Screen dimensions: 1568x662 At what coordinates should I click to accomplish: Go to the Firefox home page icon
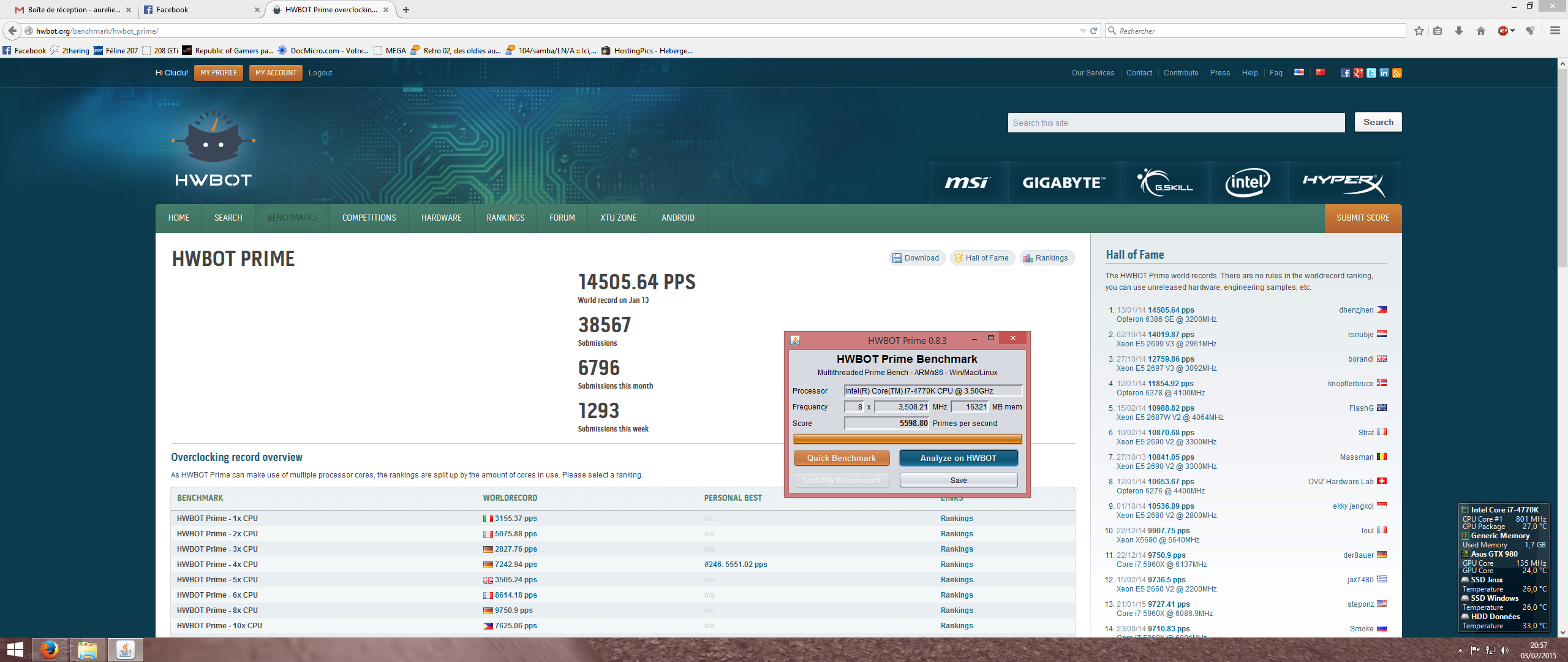click(x=1481, y=31)
